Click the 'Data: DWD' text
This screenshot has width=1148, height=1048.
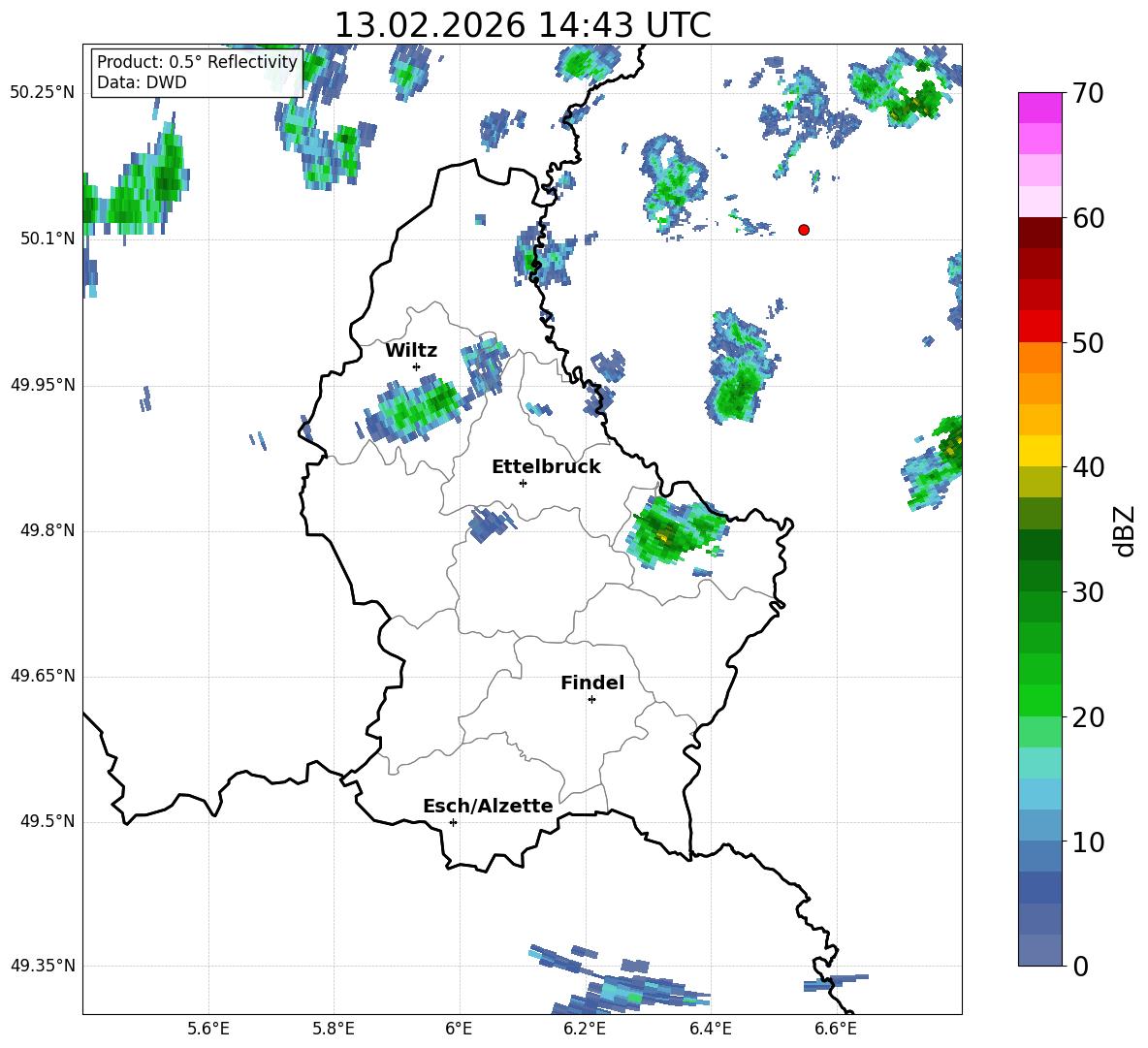pos(142,82)
